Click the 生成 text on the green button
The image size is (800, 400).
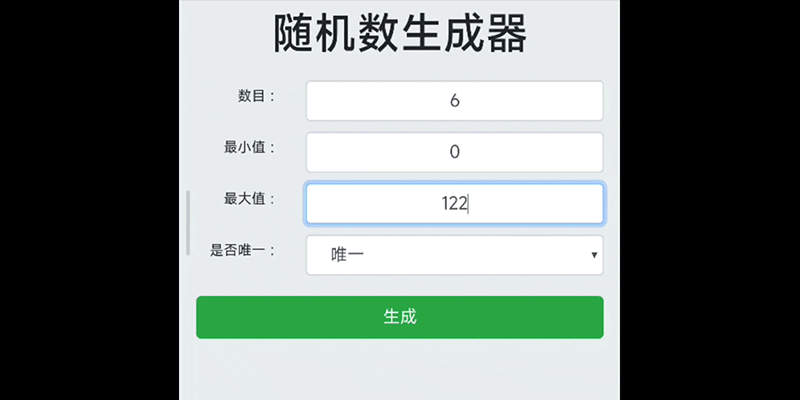tap(400, 317)
